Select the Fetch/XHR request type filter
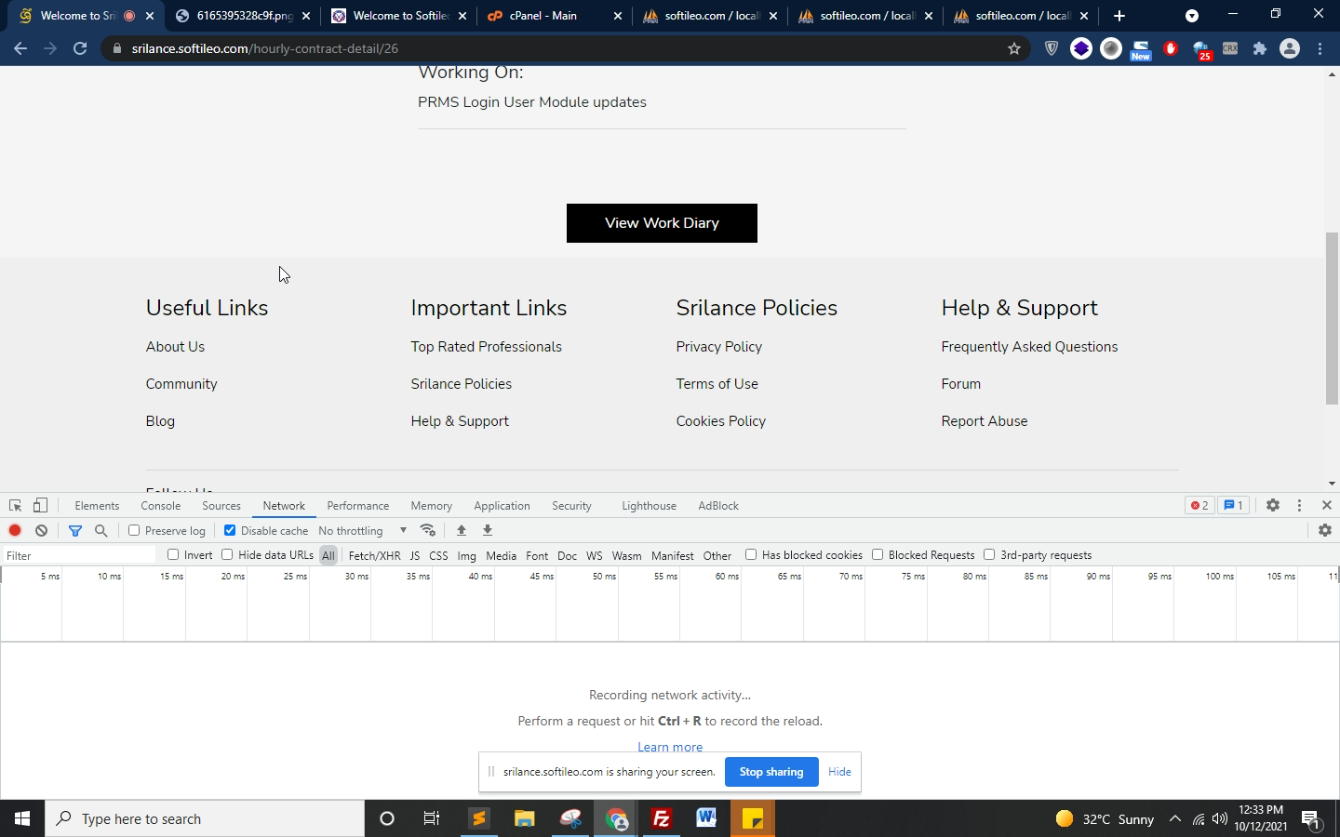This screenshot has width=1340, height=837. pyautogui.click(x=374, y=556)
